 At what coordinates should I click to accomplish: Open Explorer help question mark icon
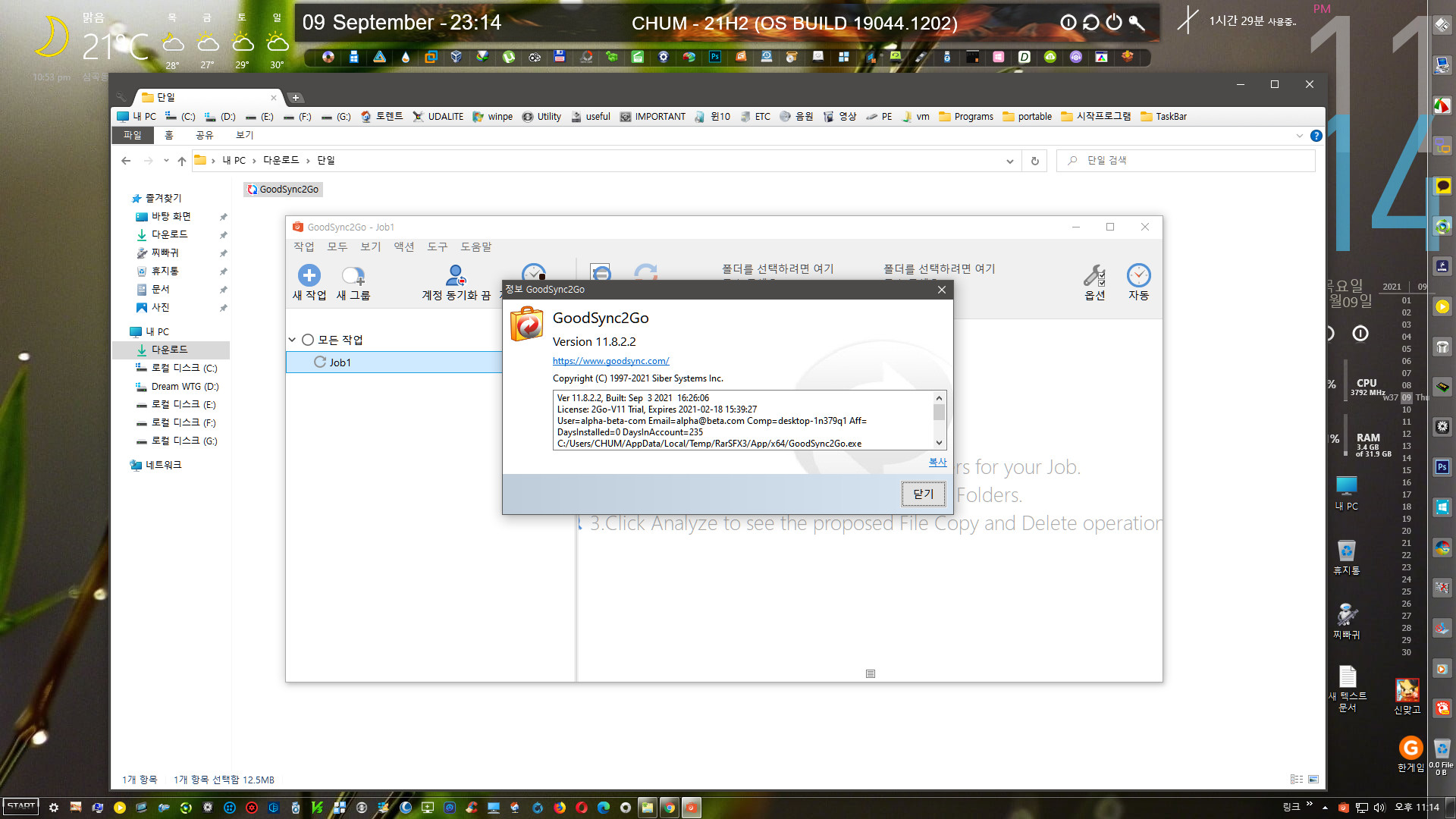point(1316,136)
